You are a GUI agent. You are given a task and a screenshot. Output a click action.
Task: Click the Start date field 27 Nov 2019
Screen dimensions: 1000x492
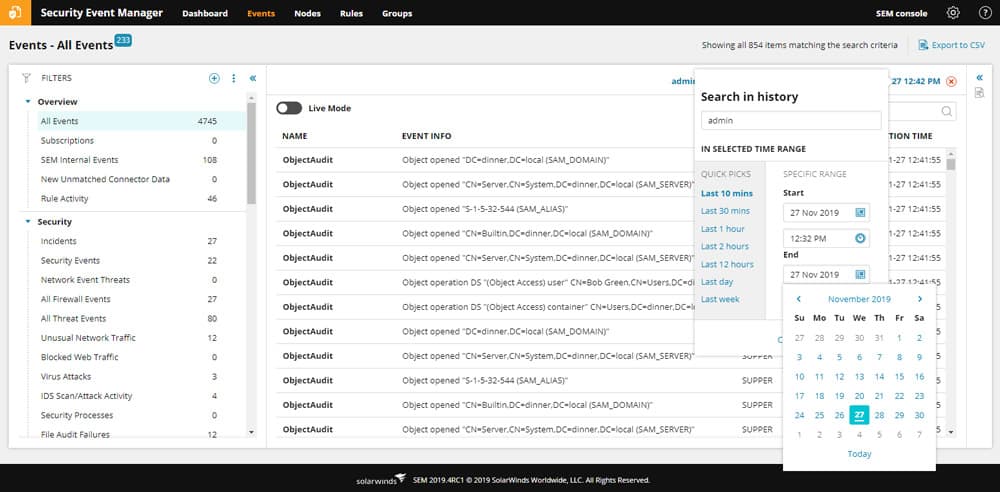(x=827, y=212)
